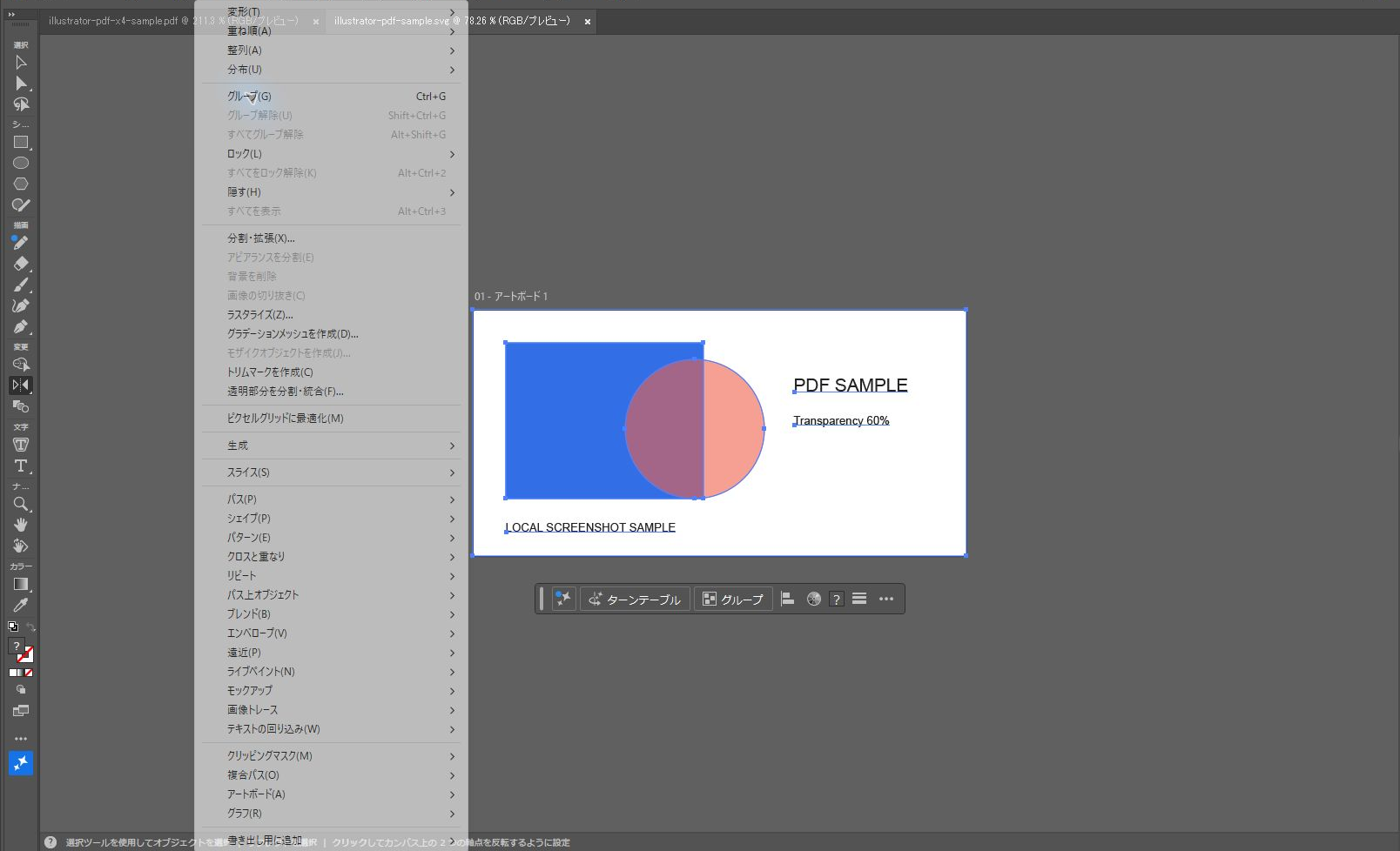Expand the 整列(A) submenu
This screenshot has height=851, width=1400.
(331, 50)
